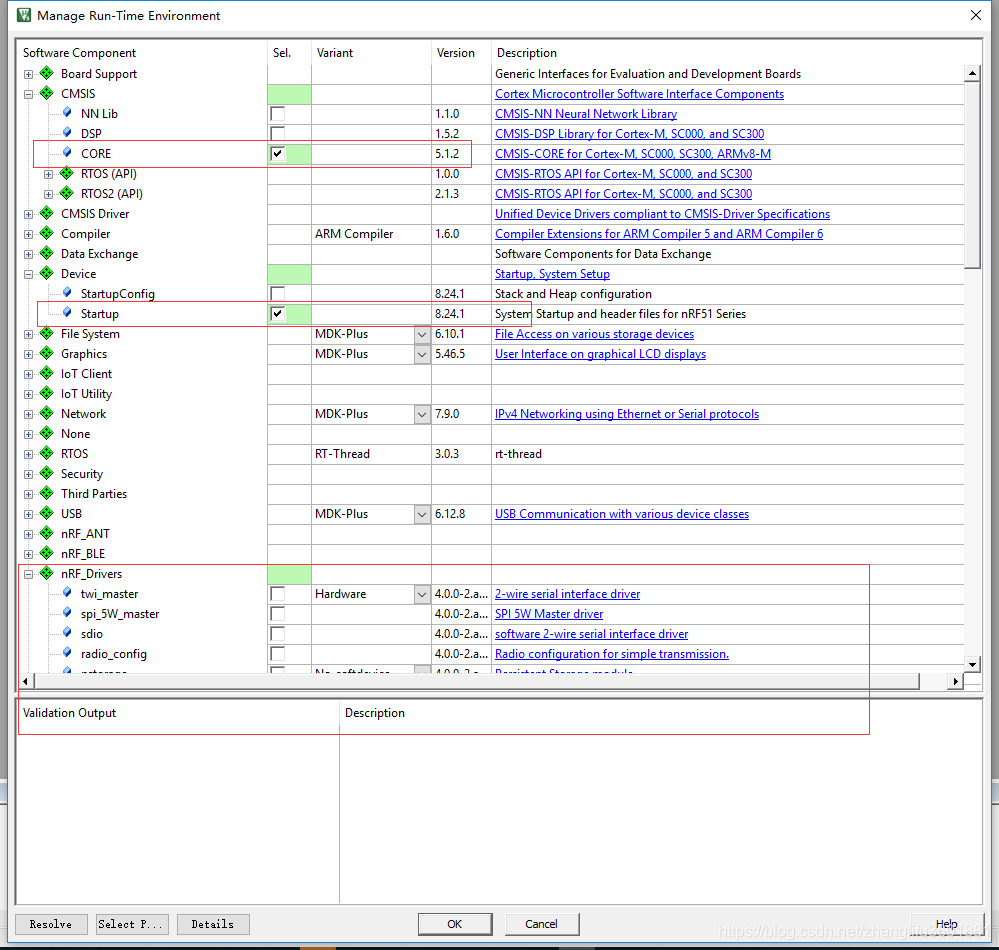999x950 pixels.
Task: Disable the Startup checkbox under Device
Action: click(276, 313)
